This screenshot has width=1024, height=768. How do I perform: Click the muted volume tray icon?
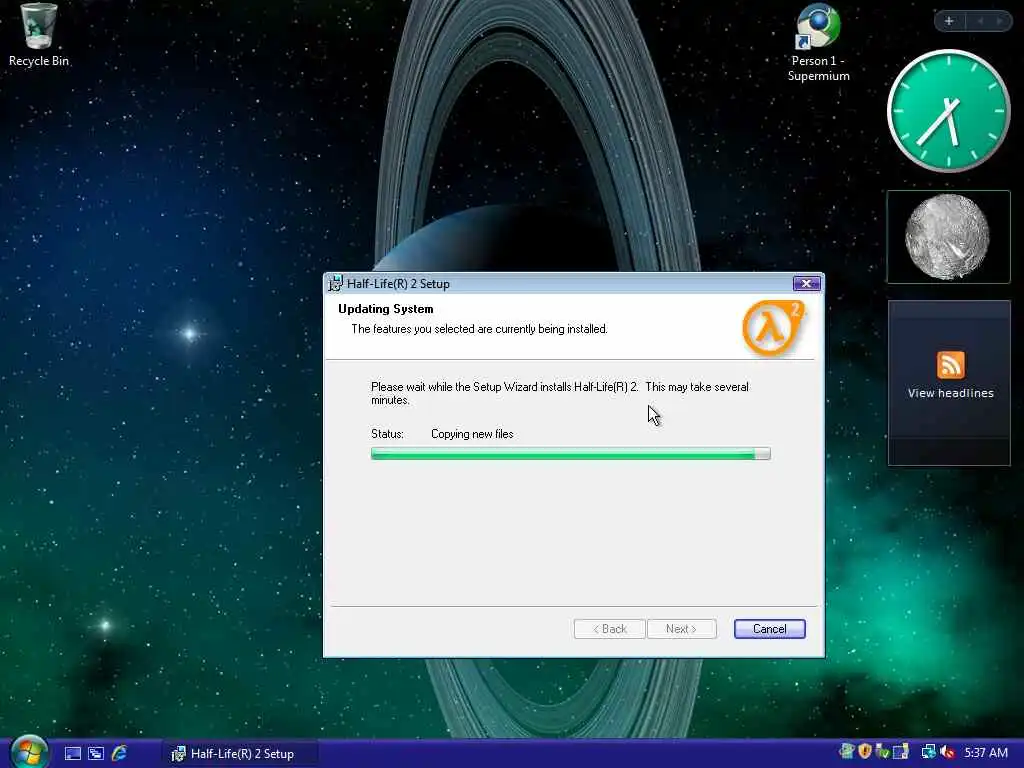click(947, 752)
